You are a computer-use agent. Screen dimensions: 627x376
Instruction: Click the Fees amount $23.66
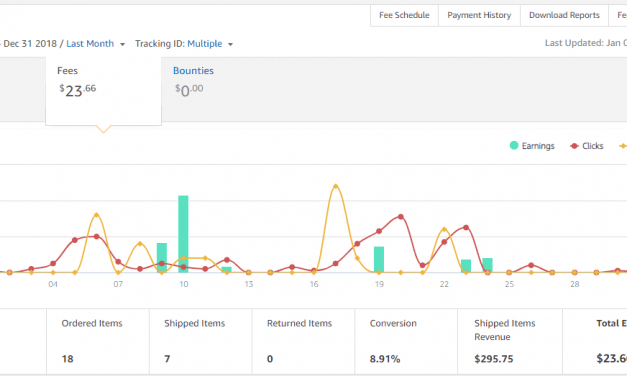(78, 90)
